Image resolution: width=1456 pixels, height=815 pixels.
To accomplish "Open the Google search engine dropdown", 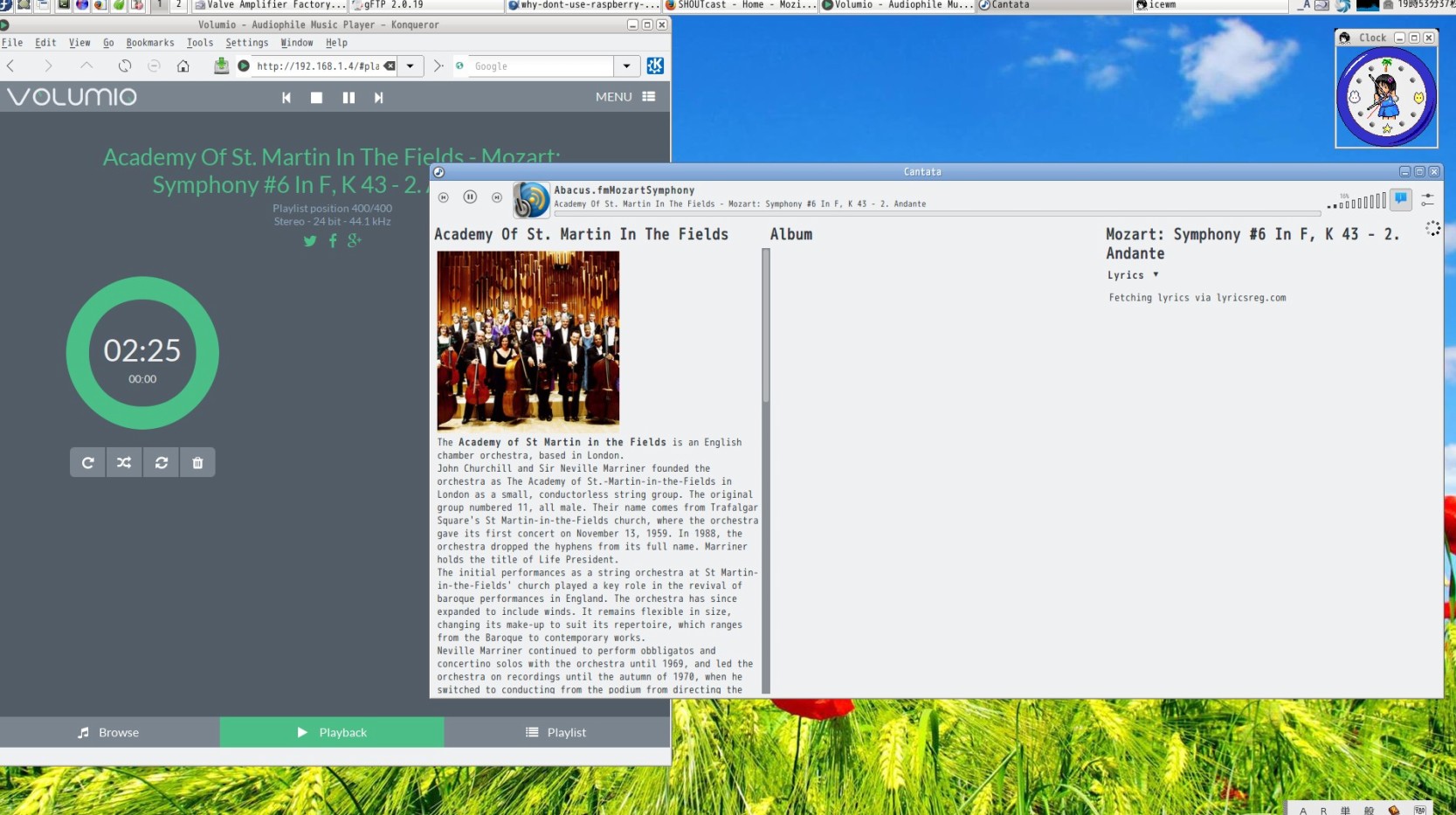I will point(626,66).
